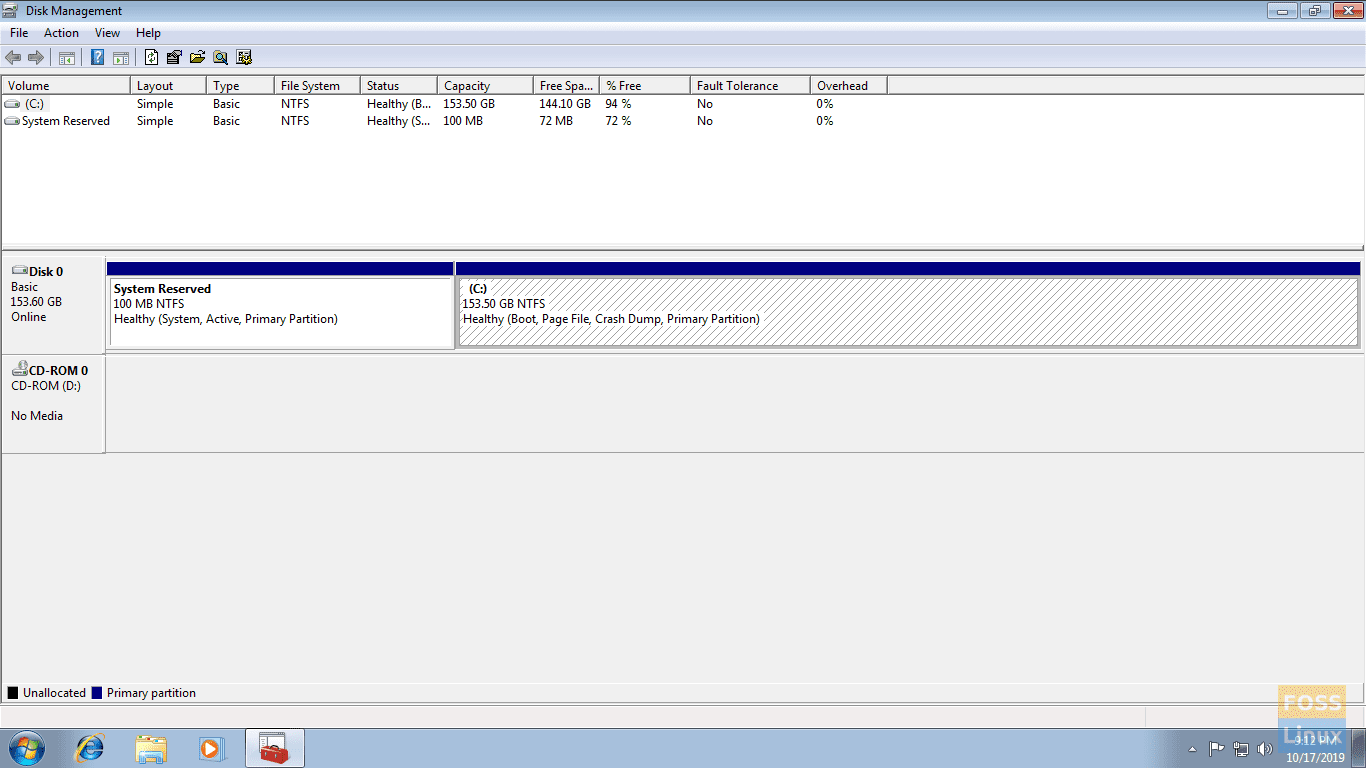
Task: Open Windows Media Player from the taskbar
Action: coord(212,747)
